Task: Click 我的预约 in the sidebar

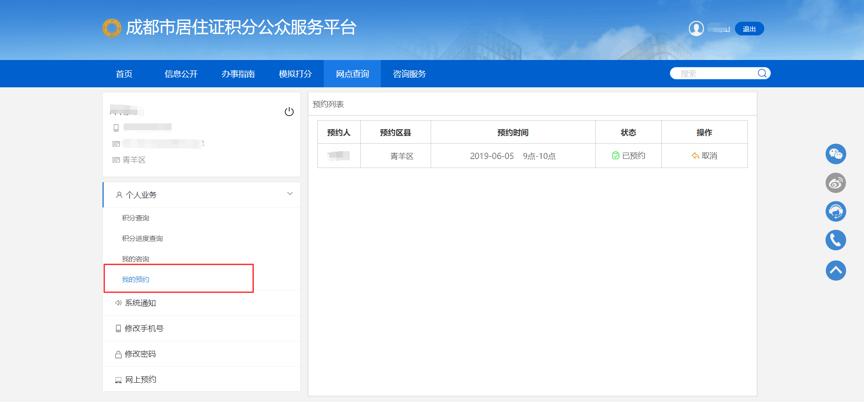Action: [135, 279]
